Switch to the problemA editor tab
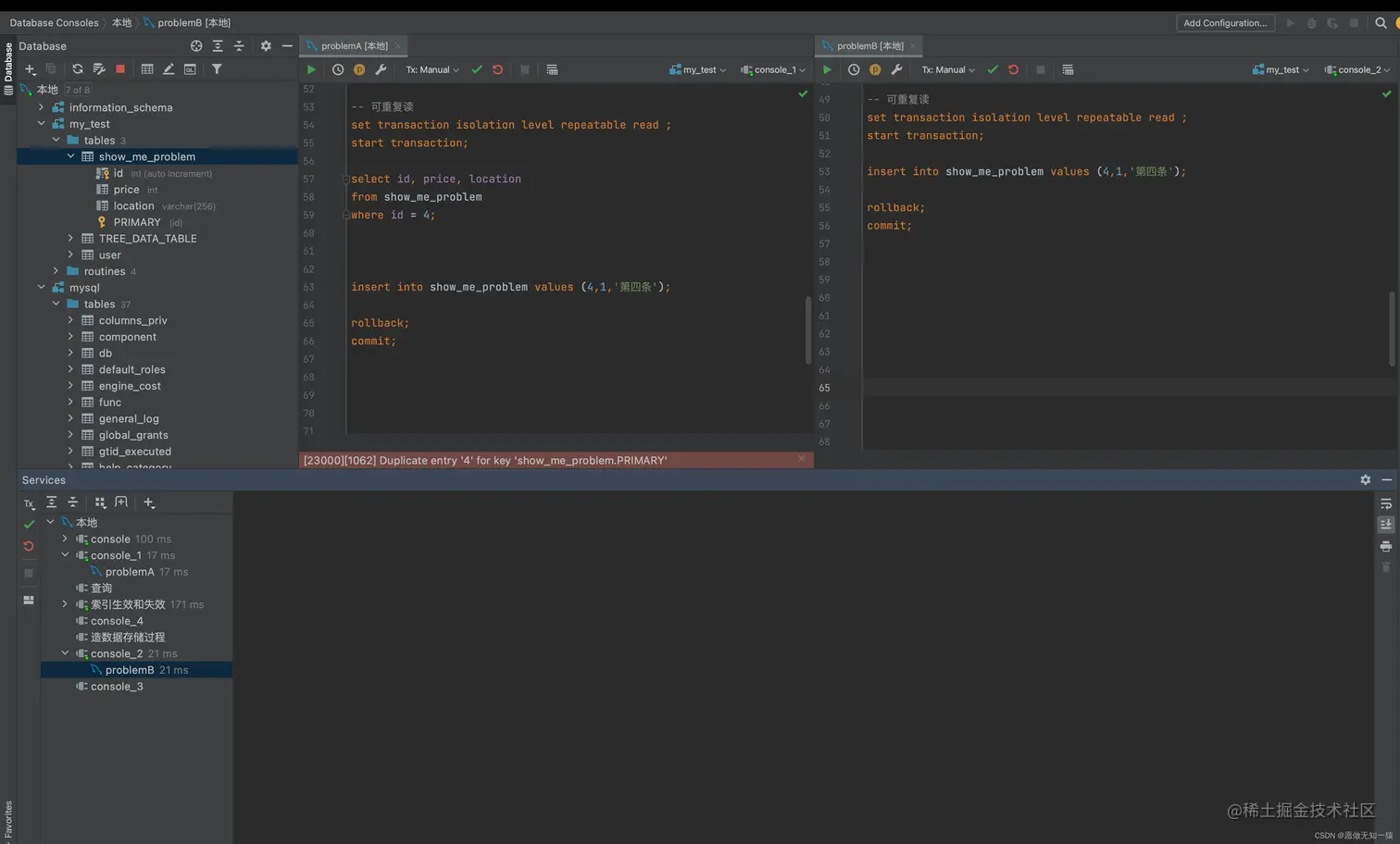The image size is (1400, 844). pos(354,45)
